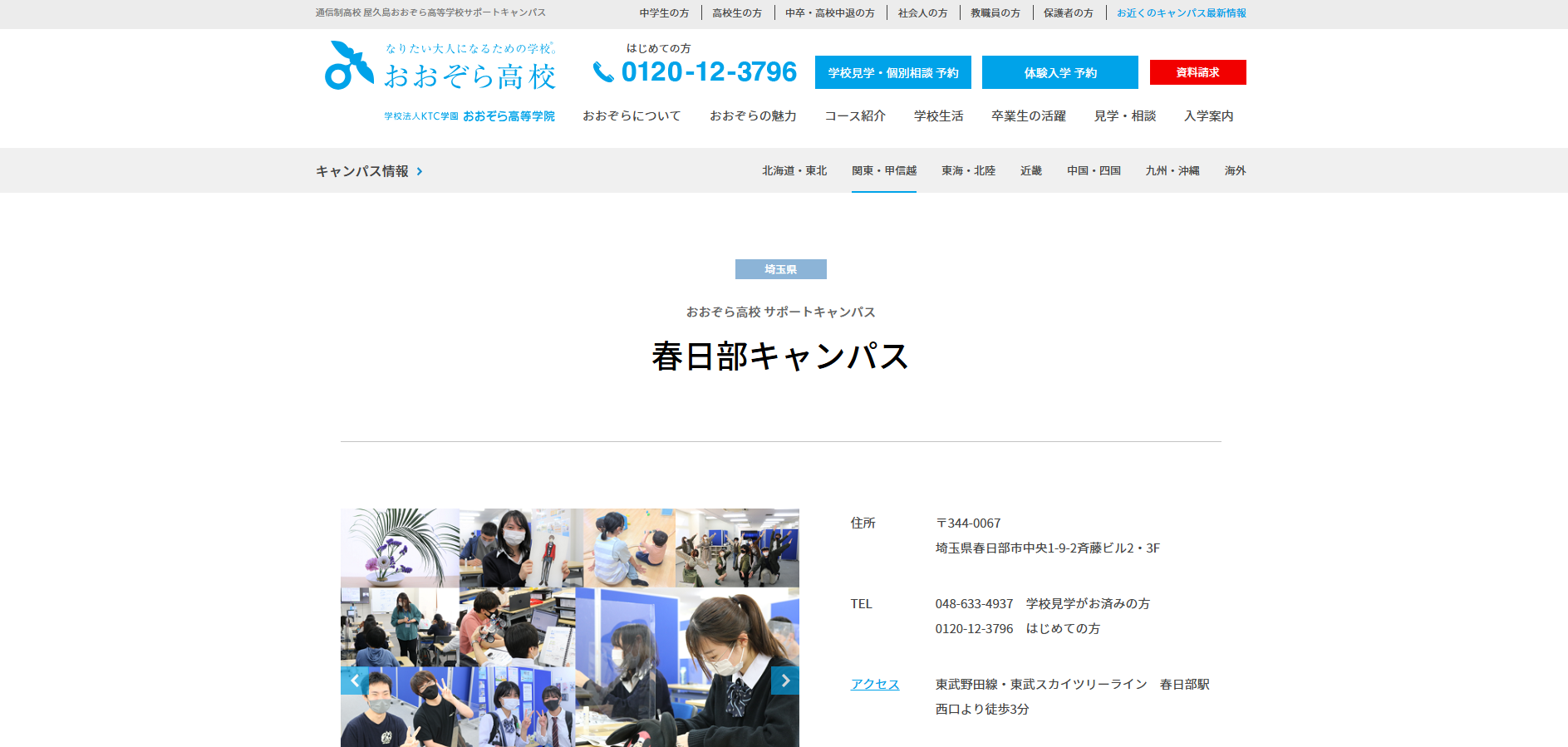
Task: Switch to the 北海道・東北 region tab
Action: click(x=794, y=170)
